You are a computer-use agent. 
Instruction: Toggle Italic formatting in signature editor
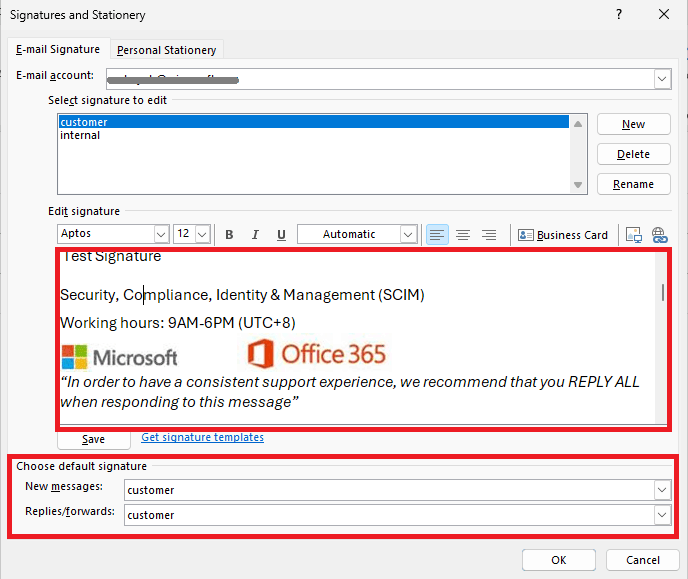255,235
